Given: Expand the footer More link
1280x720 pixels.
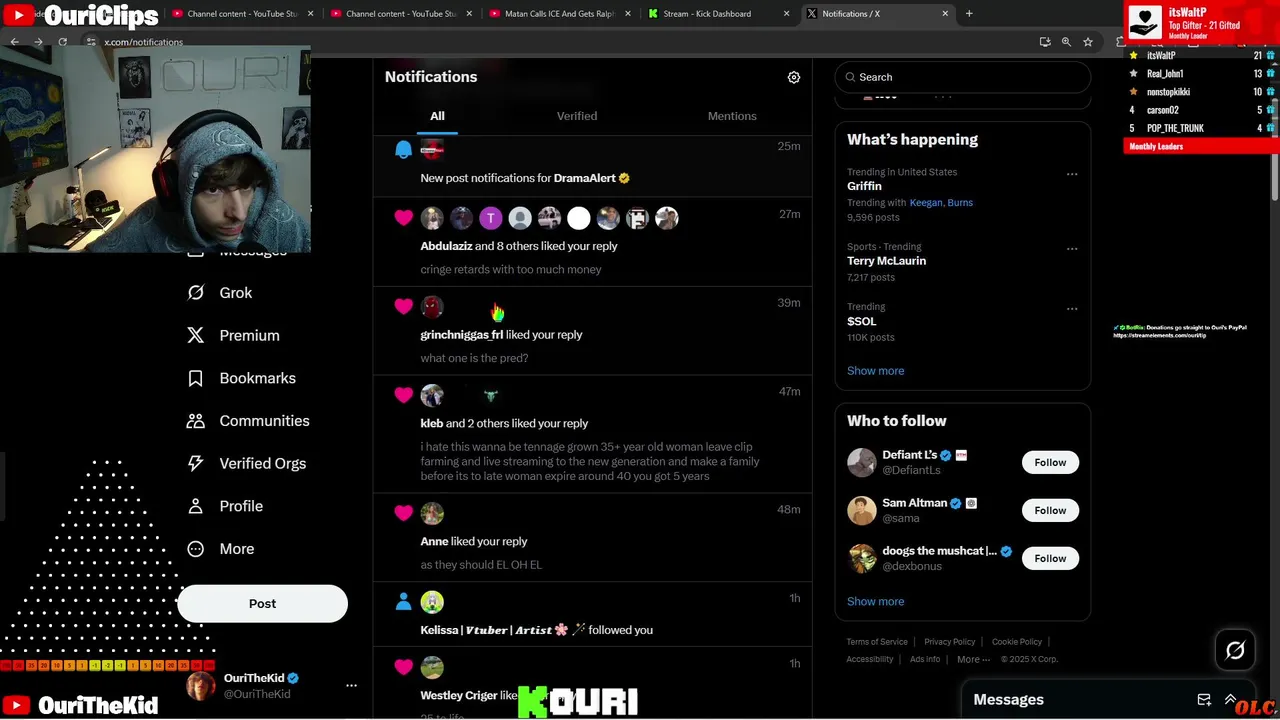Looking at the screenshot, I should click(x=973, y=660).
